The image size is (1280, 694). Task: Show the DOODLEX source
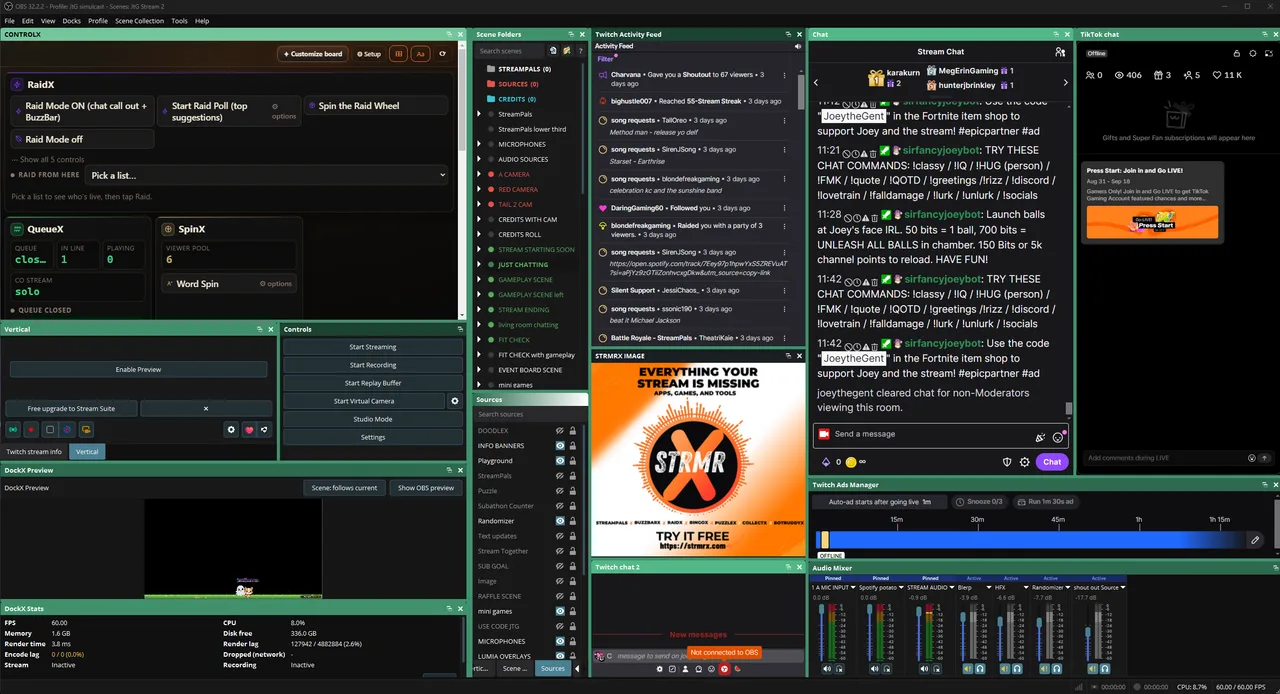[x=560, y=430]
